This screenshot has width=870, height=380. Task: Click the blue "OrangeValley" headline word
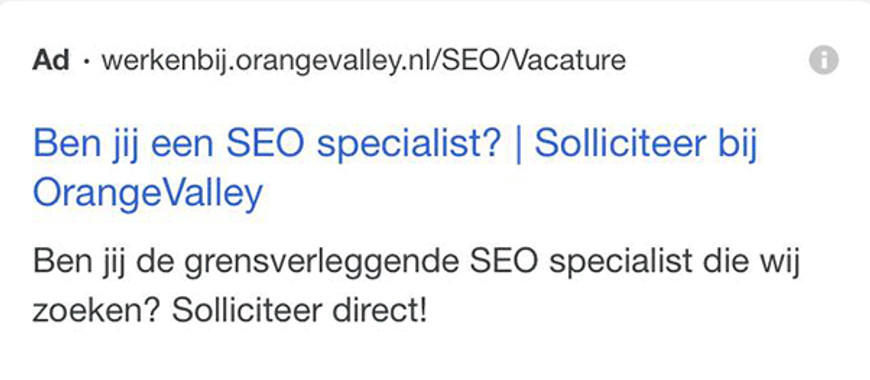coord(148,194)
